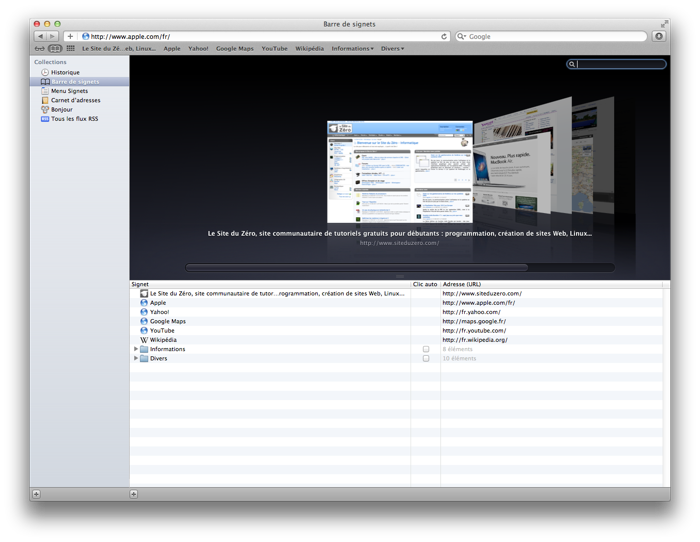
Task: Add new collection with bottom-left plus button
Action: click(x=36, y=493)
